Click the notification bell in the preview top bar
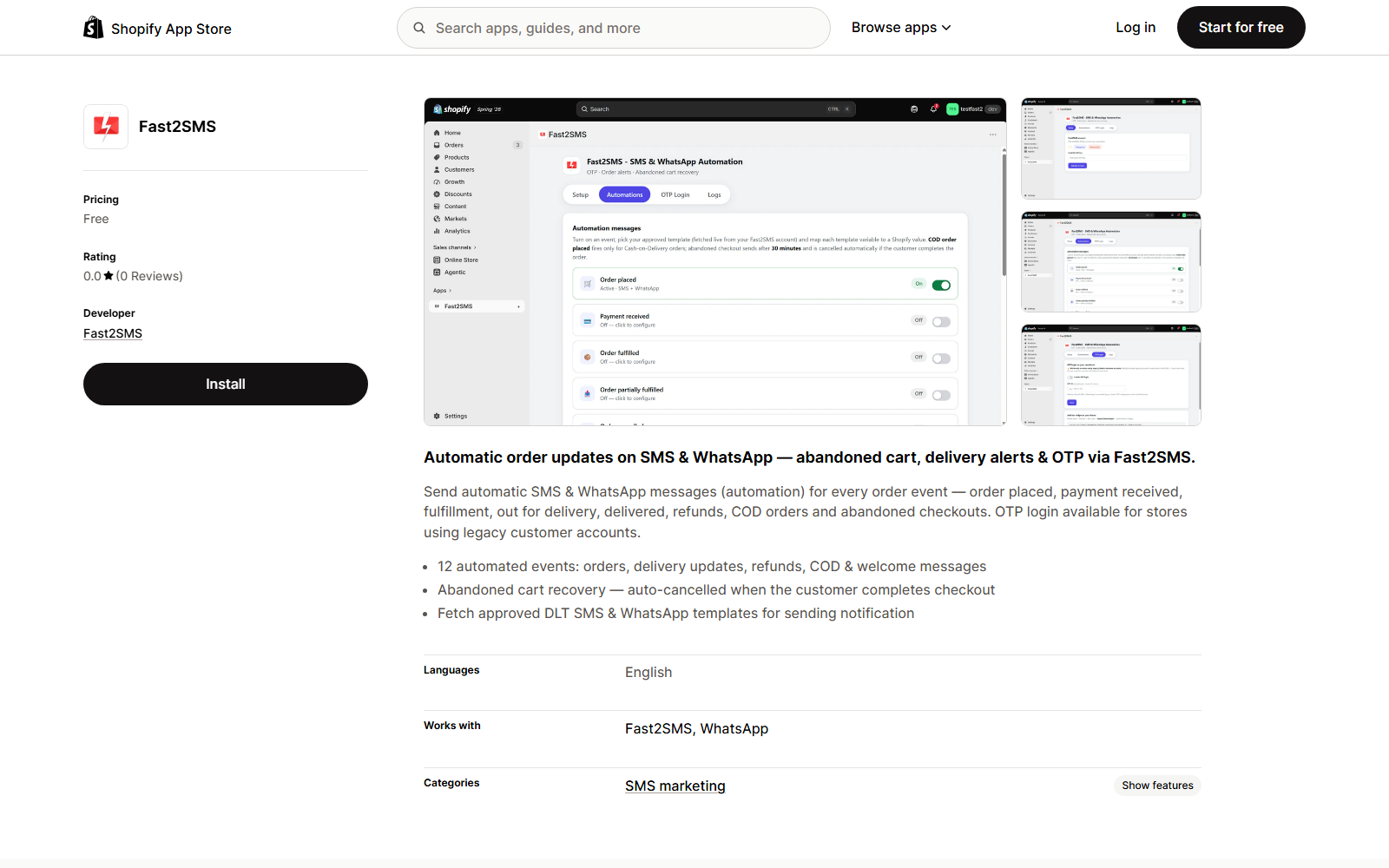Image resolution: width=1389 pixels, height=868 pixels. [934, 108]
